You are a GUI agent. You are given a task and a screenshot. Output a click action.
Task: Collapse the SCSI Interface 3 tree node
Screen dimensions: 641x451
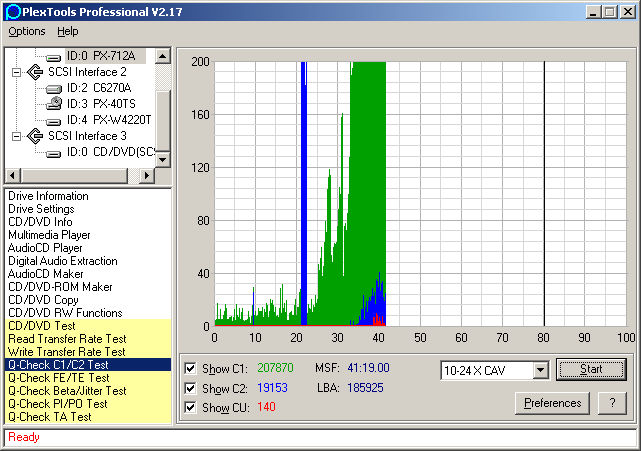16,136
